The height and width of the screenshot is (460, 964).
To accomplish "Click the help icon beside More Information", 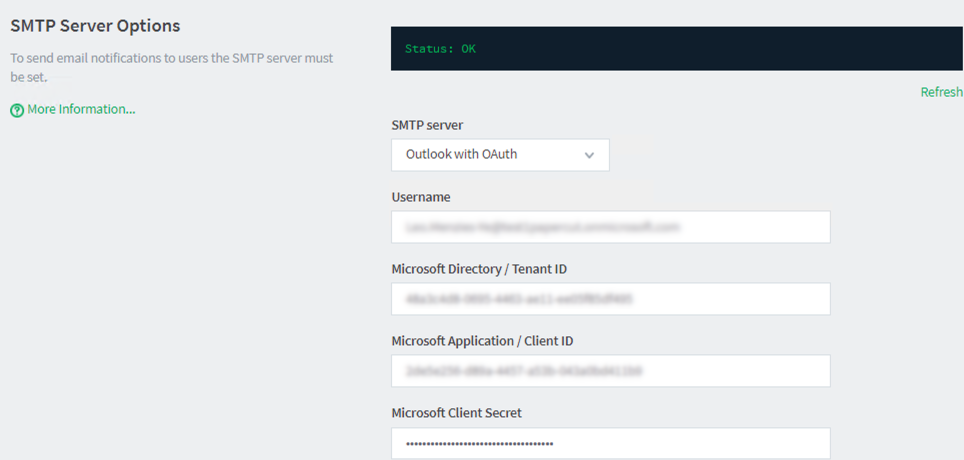I will (17, 110).
